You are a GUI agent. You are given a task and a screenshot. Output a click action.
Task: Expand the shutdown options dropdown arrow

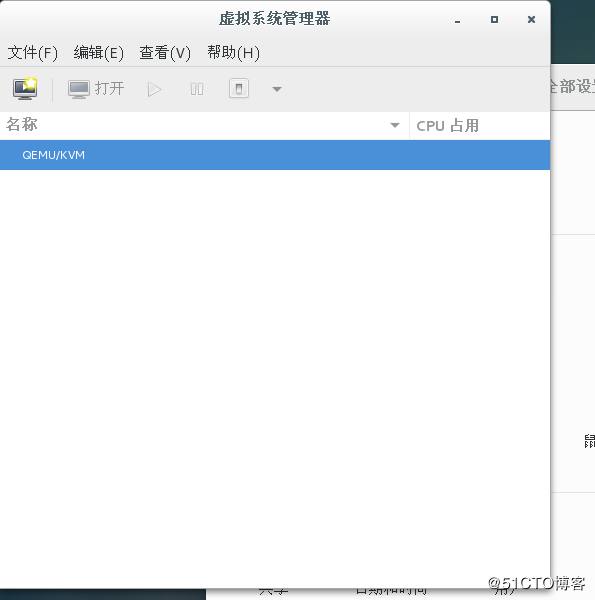point(277,89)
